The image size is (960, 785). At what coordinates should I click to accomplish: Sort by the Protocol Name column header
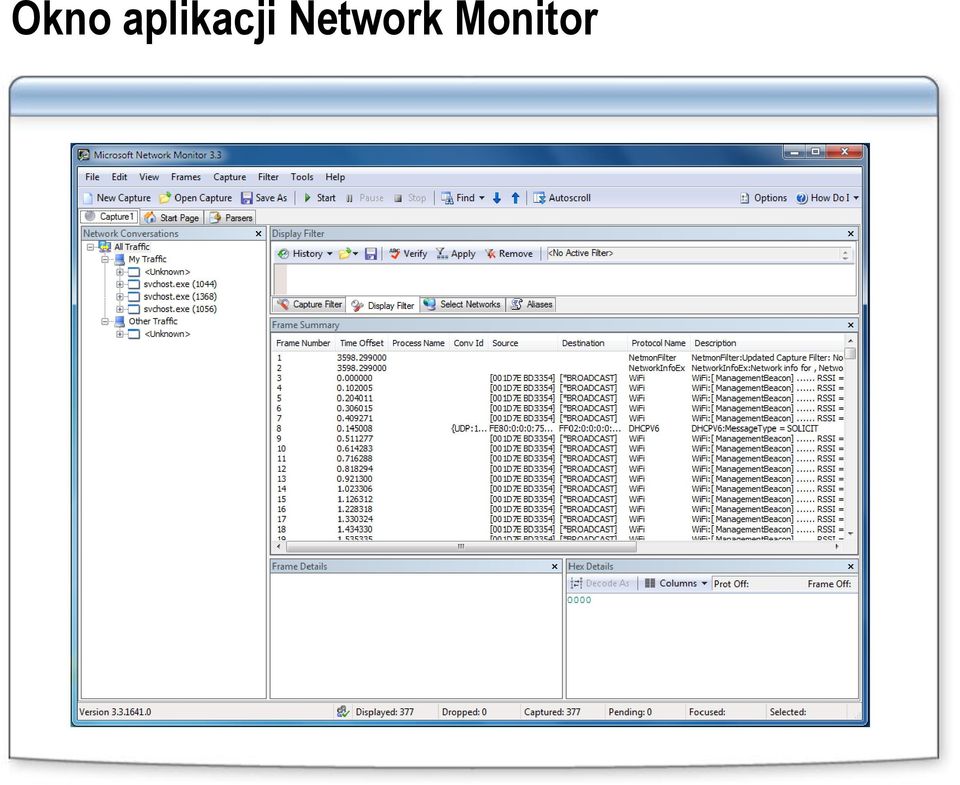click(658, 343)
